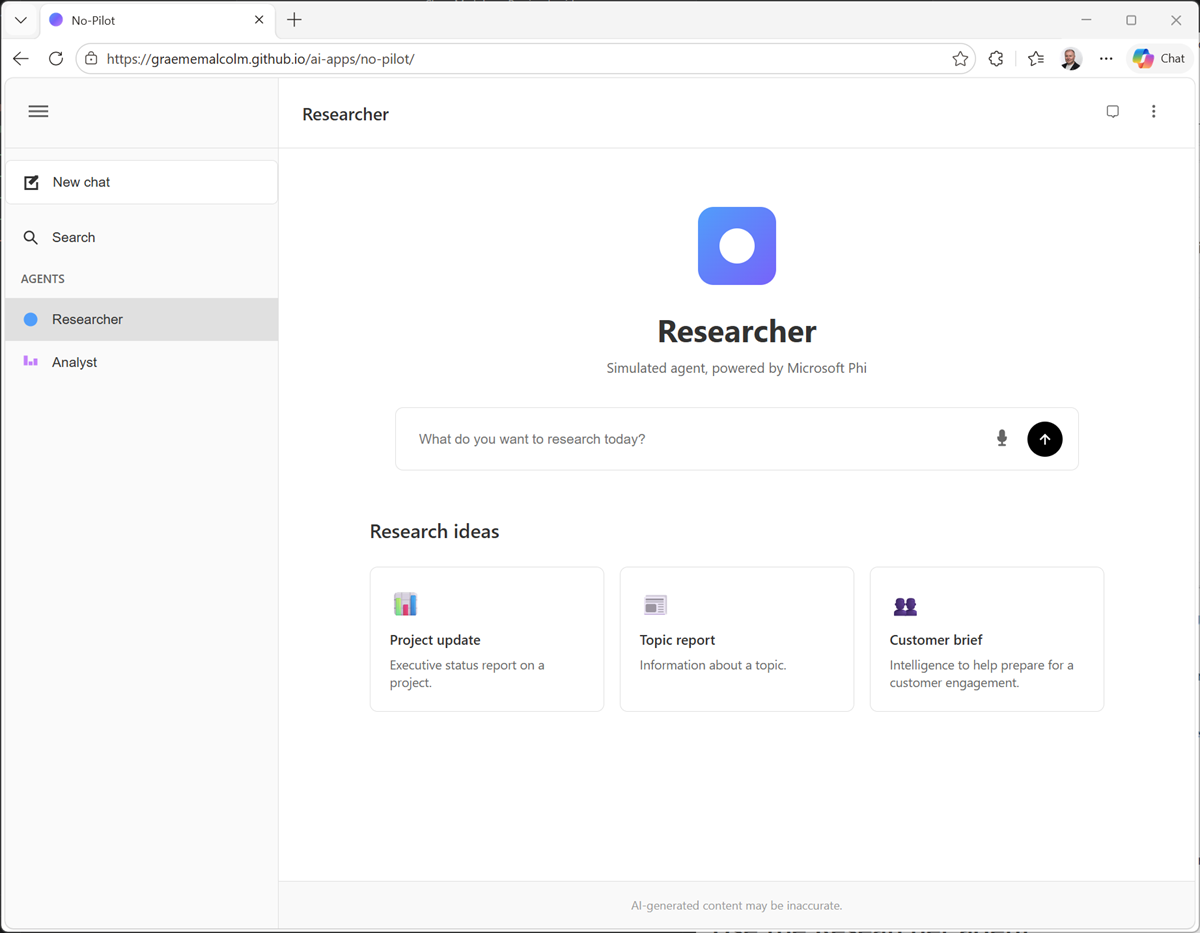Viewport: 1200px width, 933px height.
Task: Open browser extensions puzzle icon
Action: click(x=996, y=59)
